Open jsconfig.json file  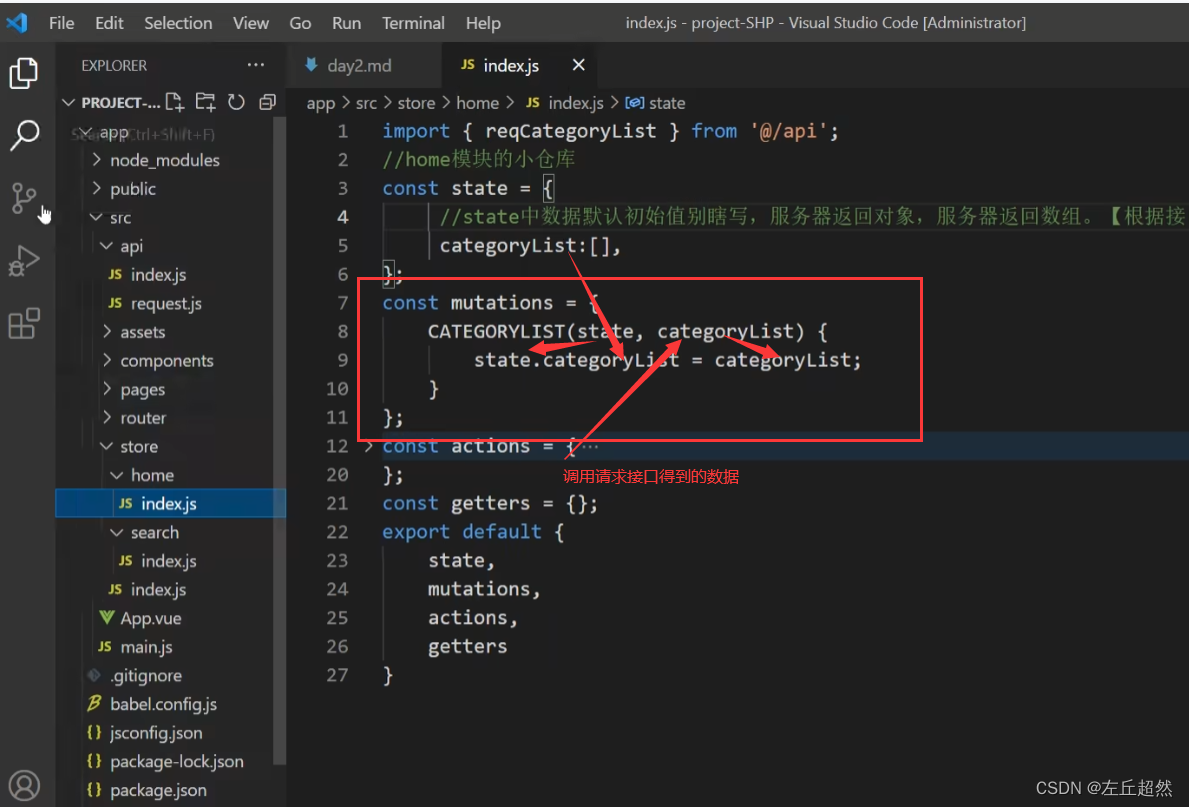155,733
